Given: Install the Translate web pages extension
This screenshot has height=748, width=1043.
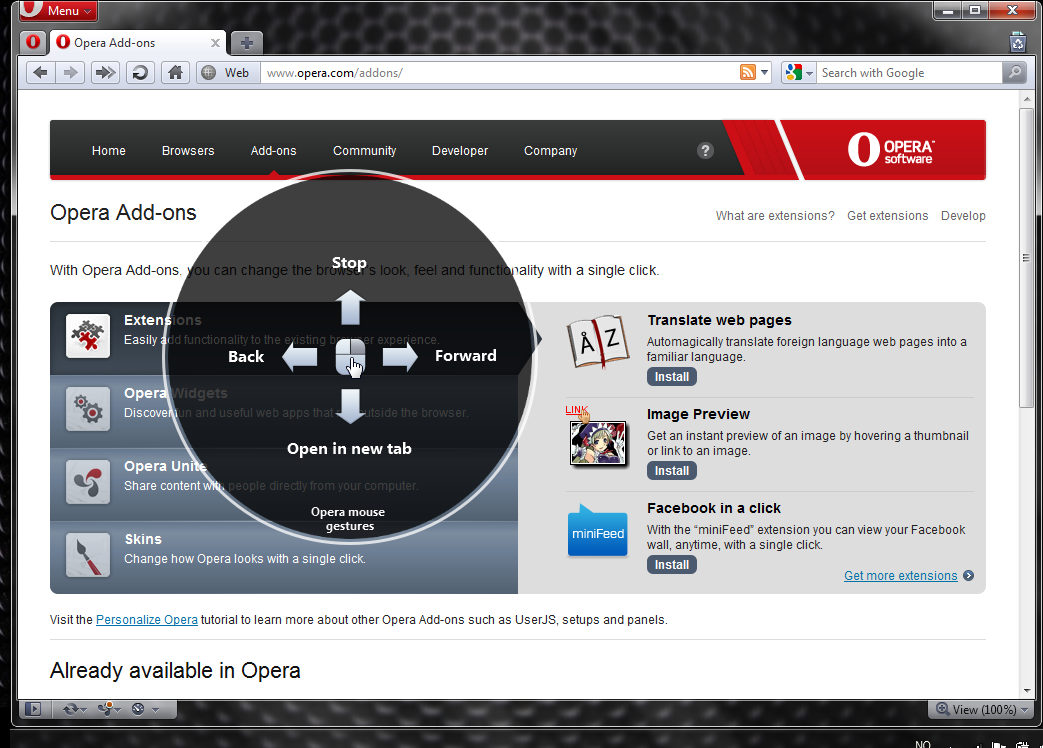Looking at the screenshot, I should coord(672,377).
